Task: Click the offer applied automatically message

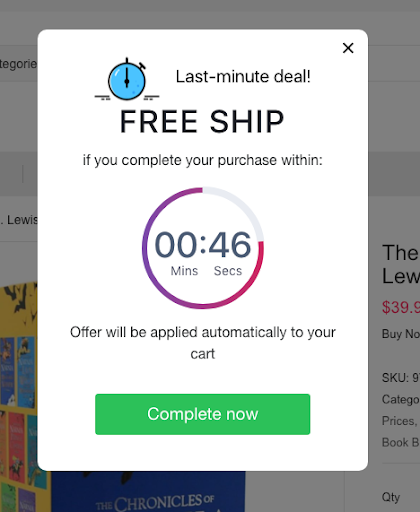Action: point(203,343)
